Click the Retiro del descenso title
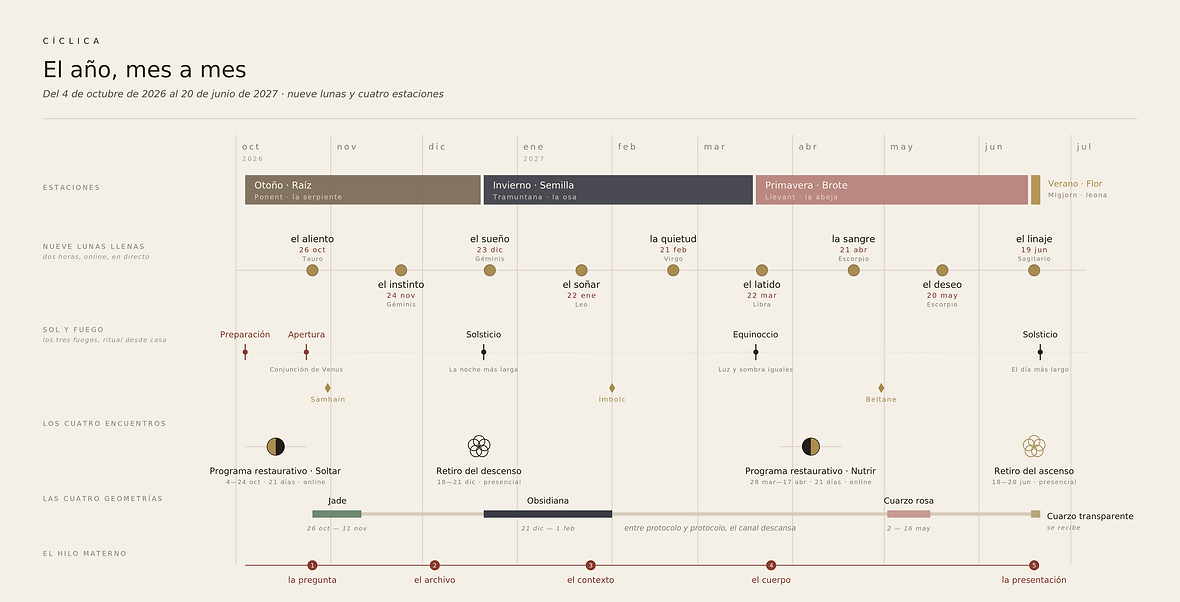The image size is (1180, 602). tap(479, 471)
